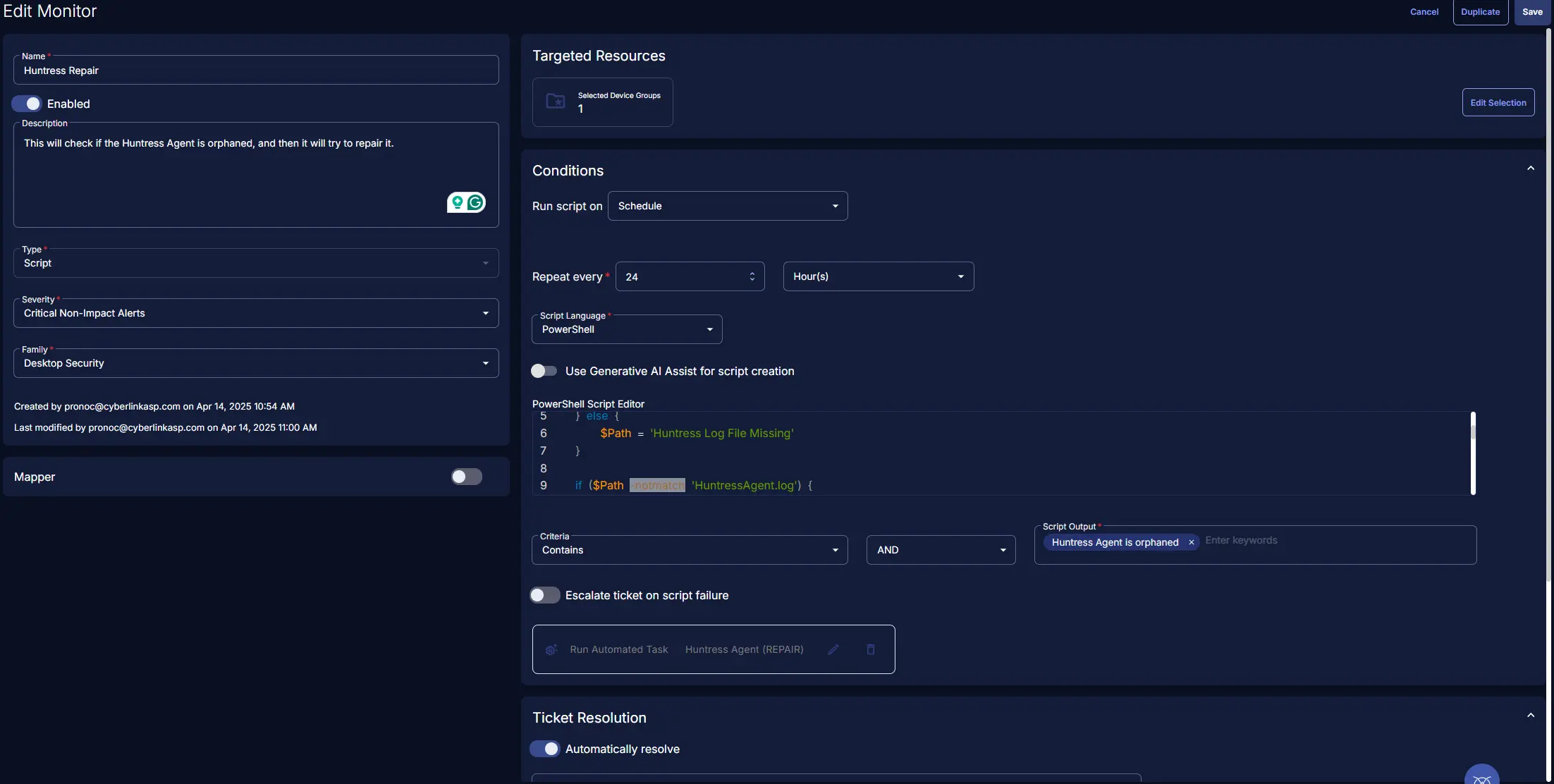Click the Targeted Resources heading
Image resolution: width=1554 pixels, height=784 pixels.
click(x=599, y=56)
